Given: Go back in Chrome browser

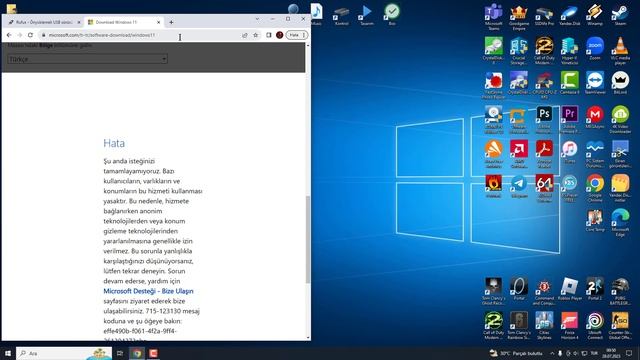Looking at the screenshot, I should [9, 35].
